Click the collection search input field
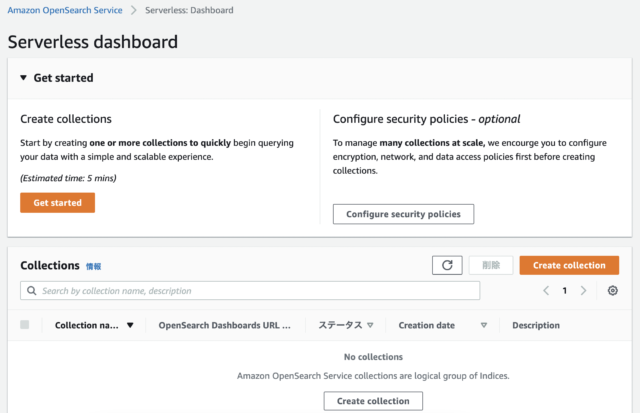The width and height of the screenshot is (640, 413). point(250,291)
